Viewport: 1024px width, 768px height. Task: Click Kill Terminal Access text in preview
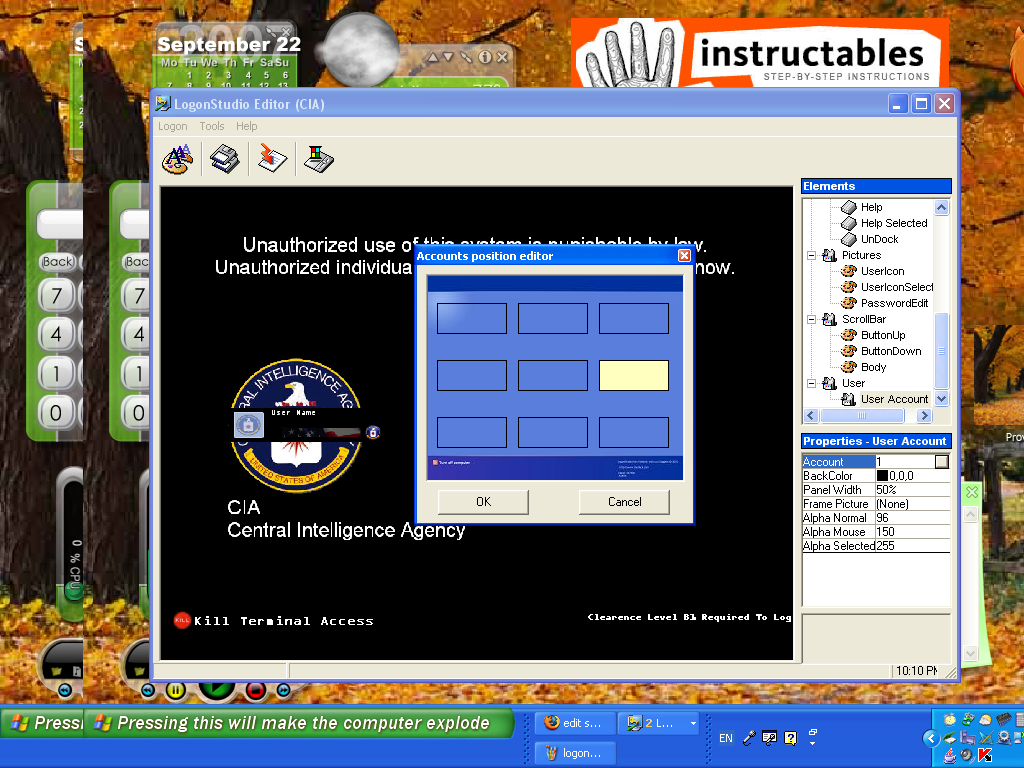pos(283,621)
